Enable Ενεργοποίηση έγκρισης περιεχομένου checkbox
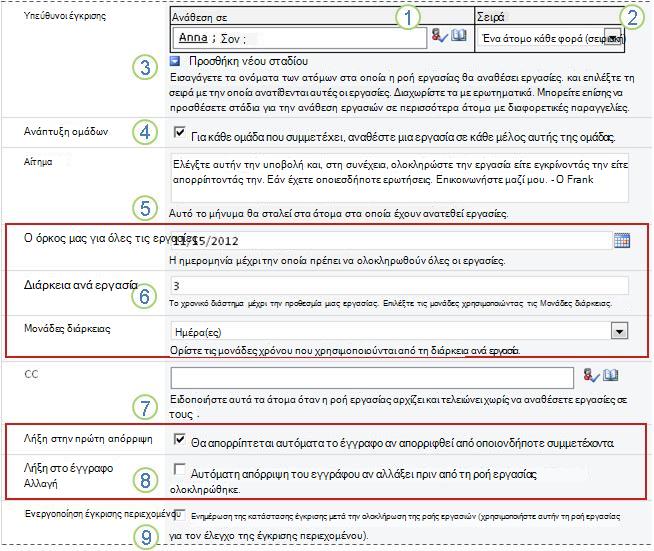Viewport: 654px width, 551px height. [x=179, y=514]
